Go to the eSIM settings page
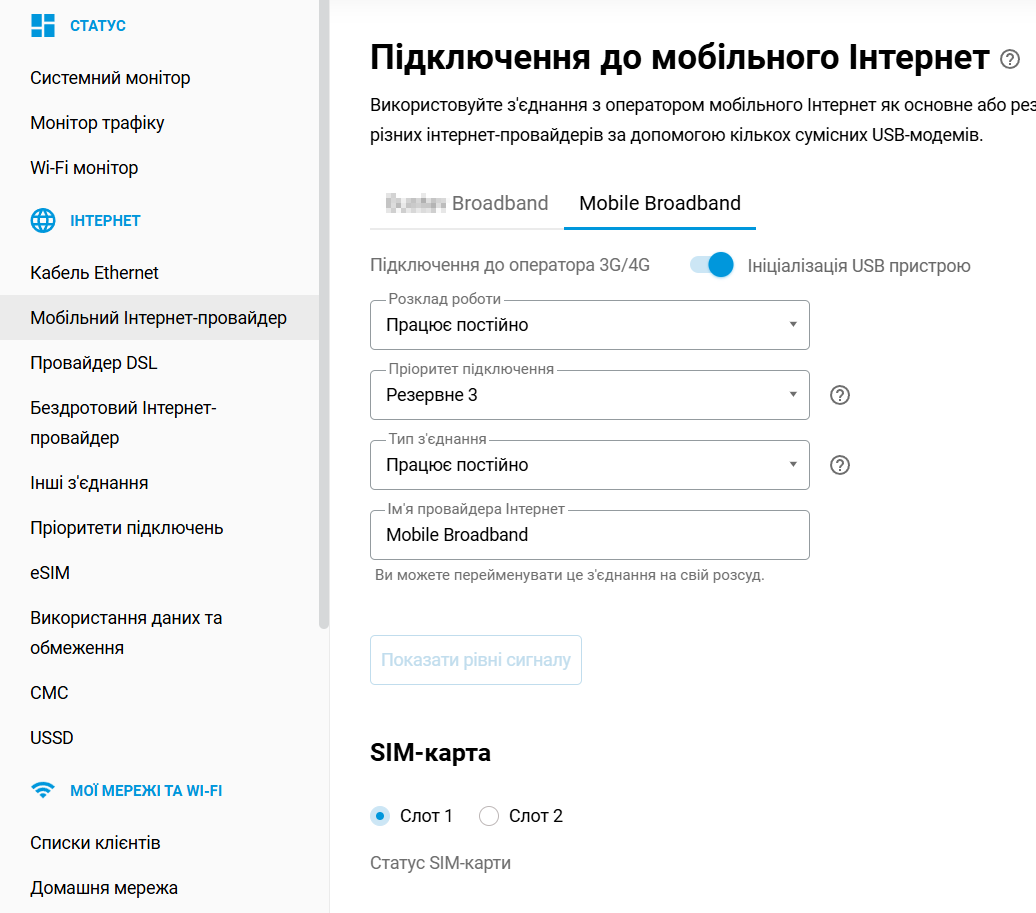Viewport: 1036px width, 913px height. click(x=50, y=573)
